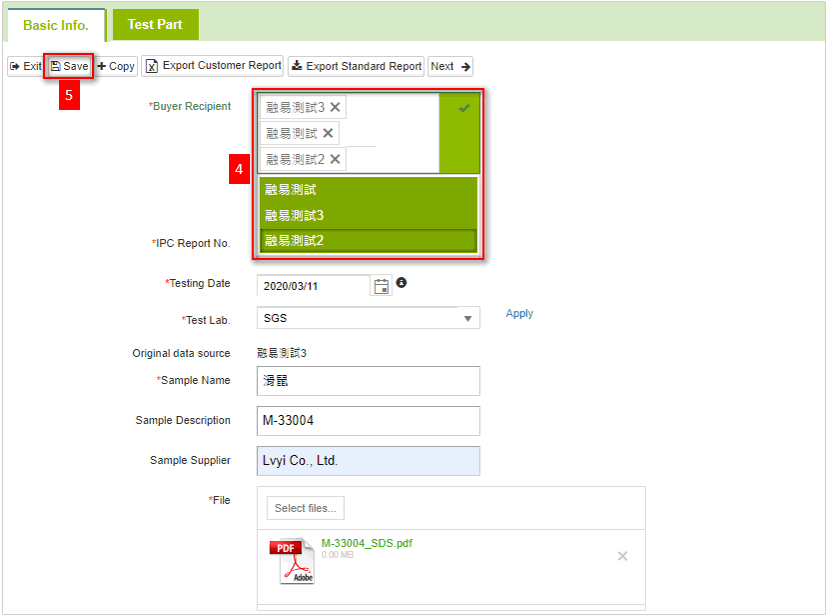The image size is (826, 616).
Task: Remove the 融易測試2 recipient tag
Action: tap(335, 159)
